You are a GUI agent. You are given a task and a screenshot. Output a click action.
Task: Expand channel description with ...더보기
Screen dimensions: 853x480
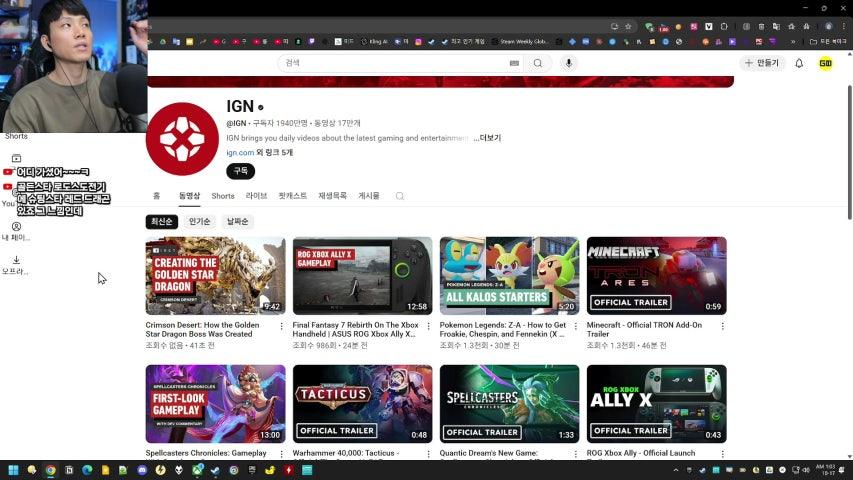[x=487, y=138]
